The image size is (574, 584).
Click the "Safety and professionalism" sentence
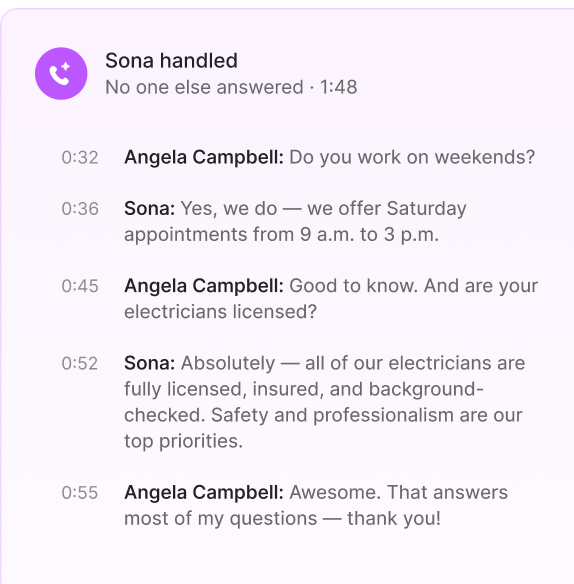[x=332, y=415]
